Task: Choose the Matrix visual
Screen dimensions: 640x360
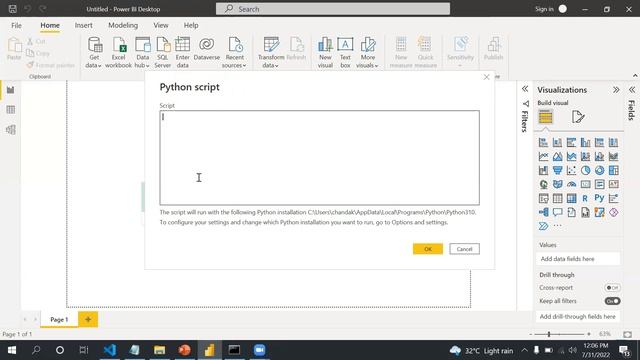Action: [571, 198]
